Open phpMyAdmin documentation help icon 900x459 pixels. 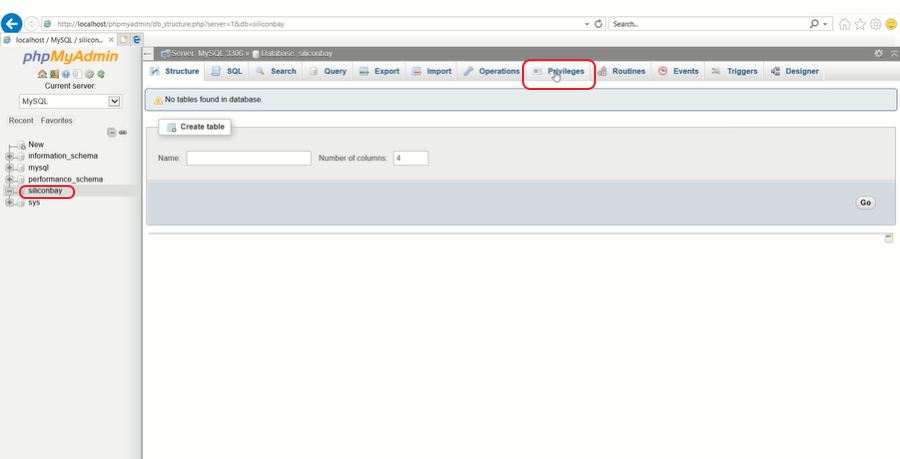pos(65,74)
